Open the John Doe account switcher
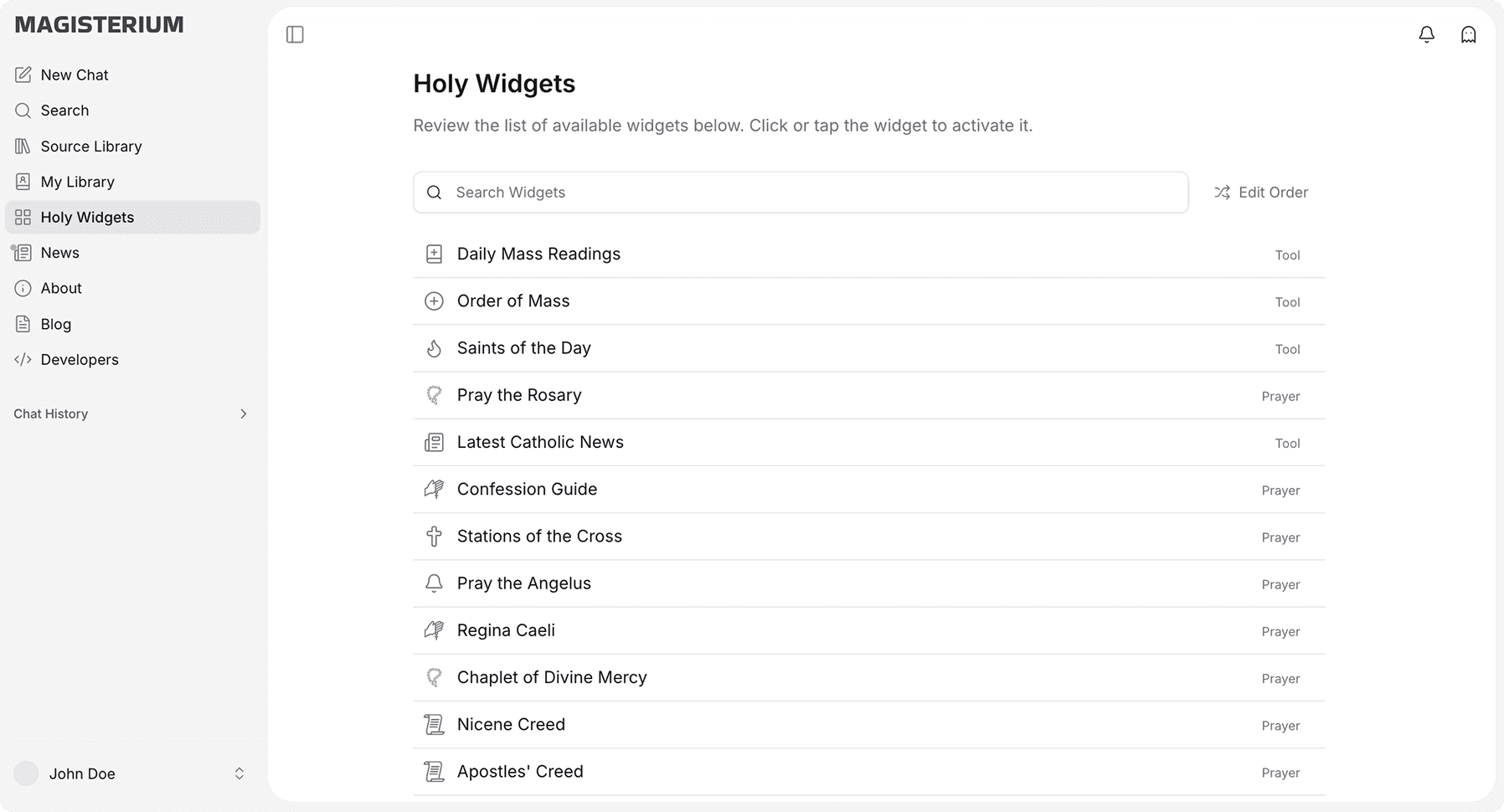This screenshot has height=812, width=1504. coord(239,773)
